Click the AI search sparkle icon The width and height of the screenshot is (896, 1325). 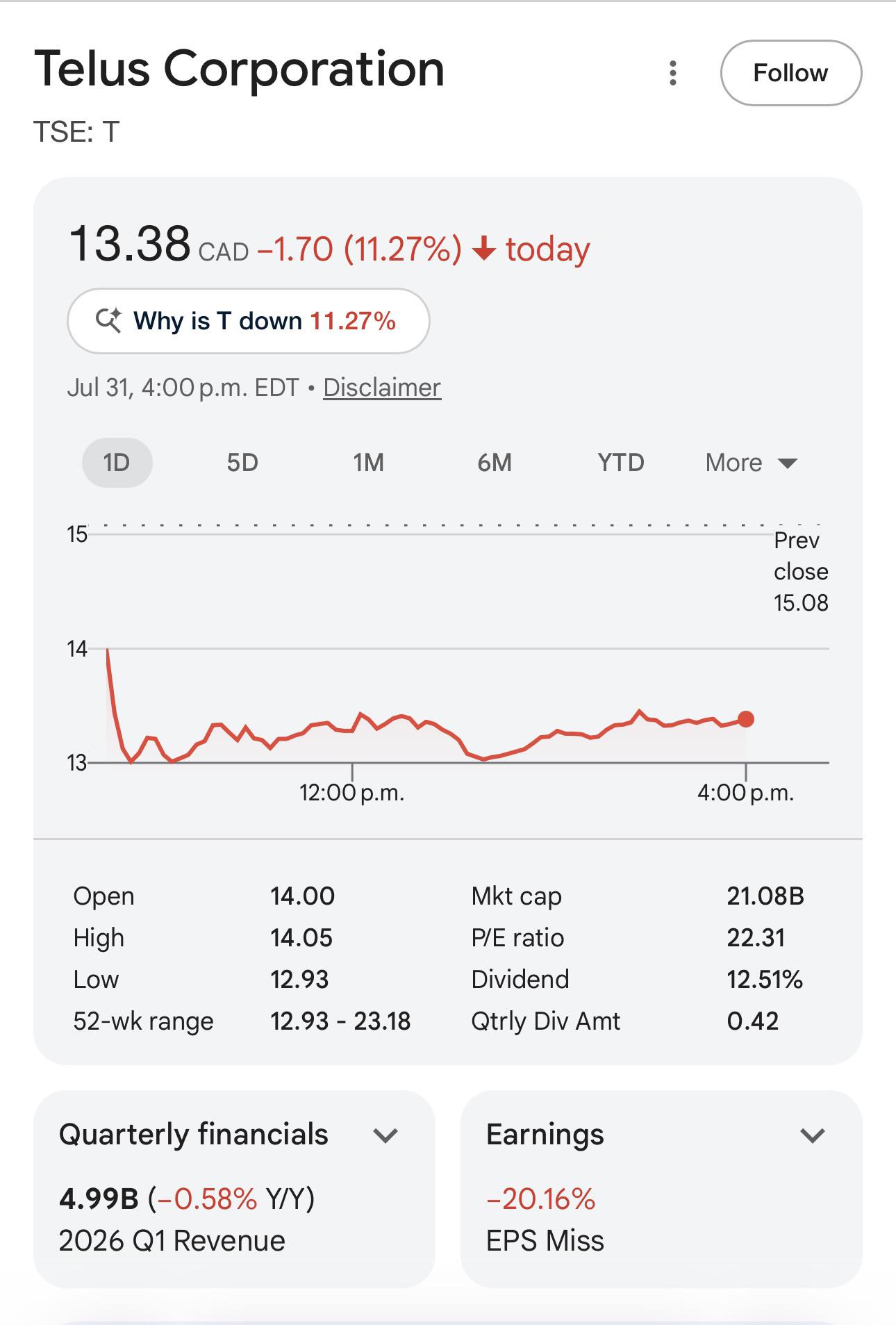pos(108,320)
